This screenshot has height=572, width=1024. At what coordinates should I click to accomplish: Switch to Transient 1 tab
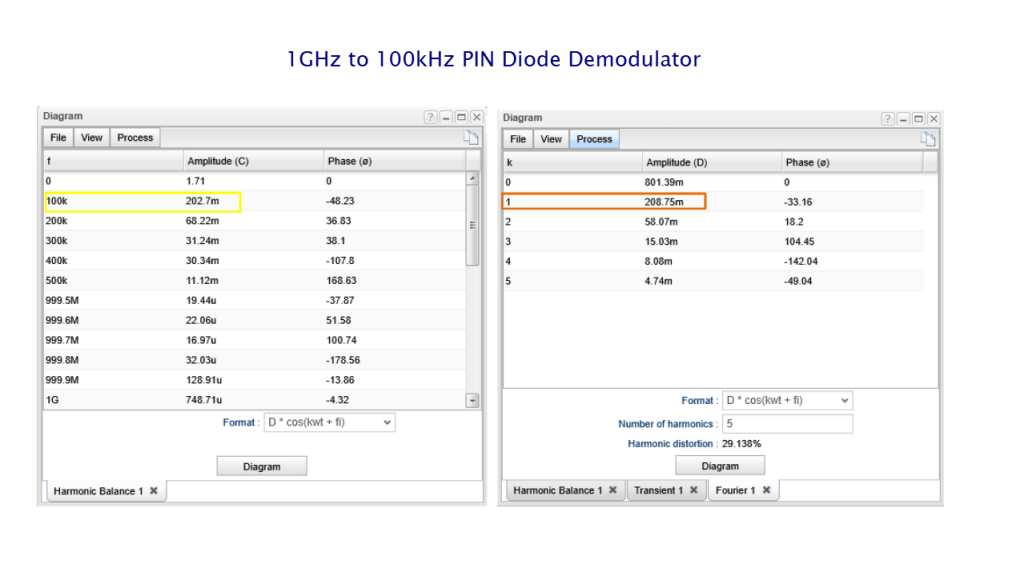click(x=658, y=490)
